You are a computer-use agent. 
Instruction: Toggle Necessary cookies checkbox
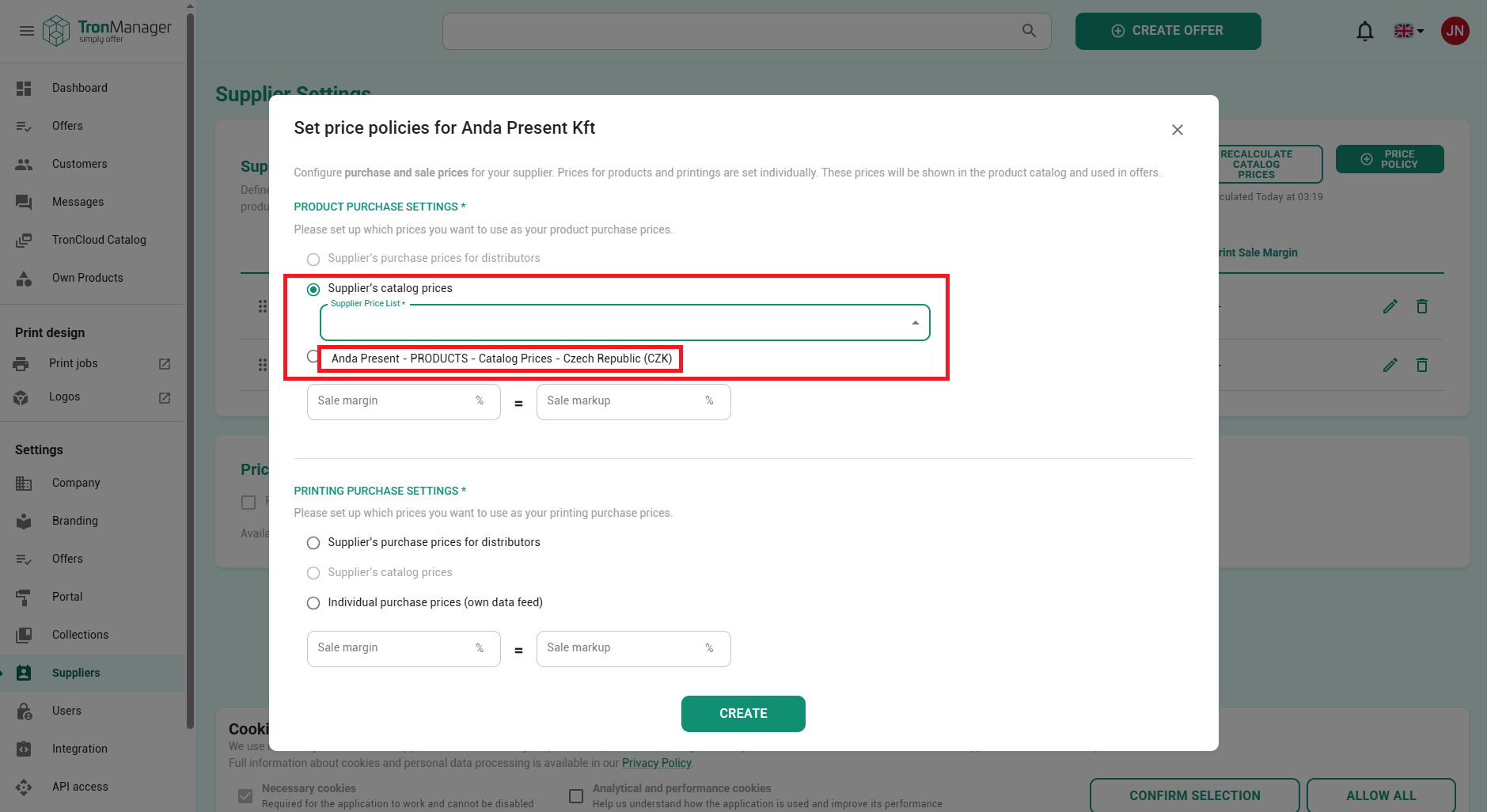[245, 796]
